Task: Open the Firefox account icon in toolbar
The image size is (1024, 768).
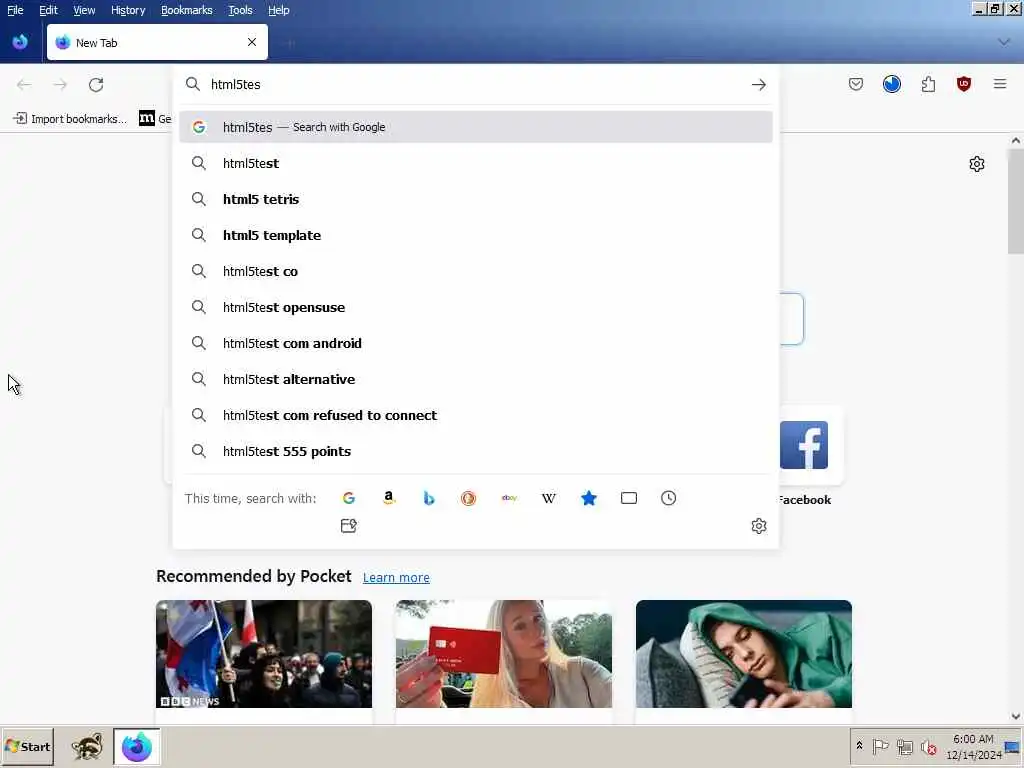Action: pyautogui.click(x=891, y=84)
